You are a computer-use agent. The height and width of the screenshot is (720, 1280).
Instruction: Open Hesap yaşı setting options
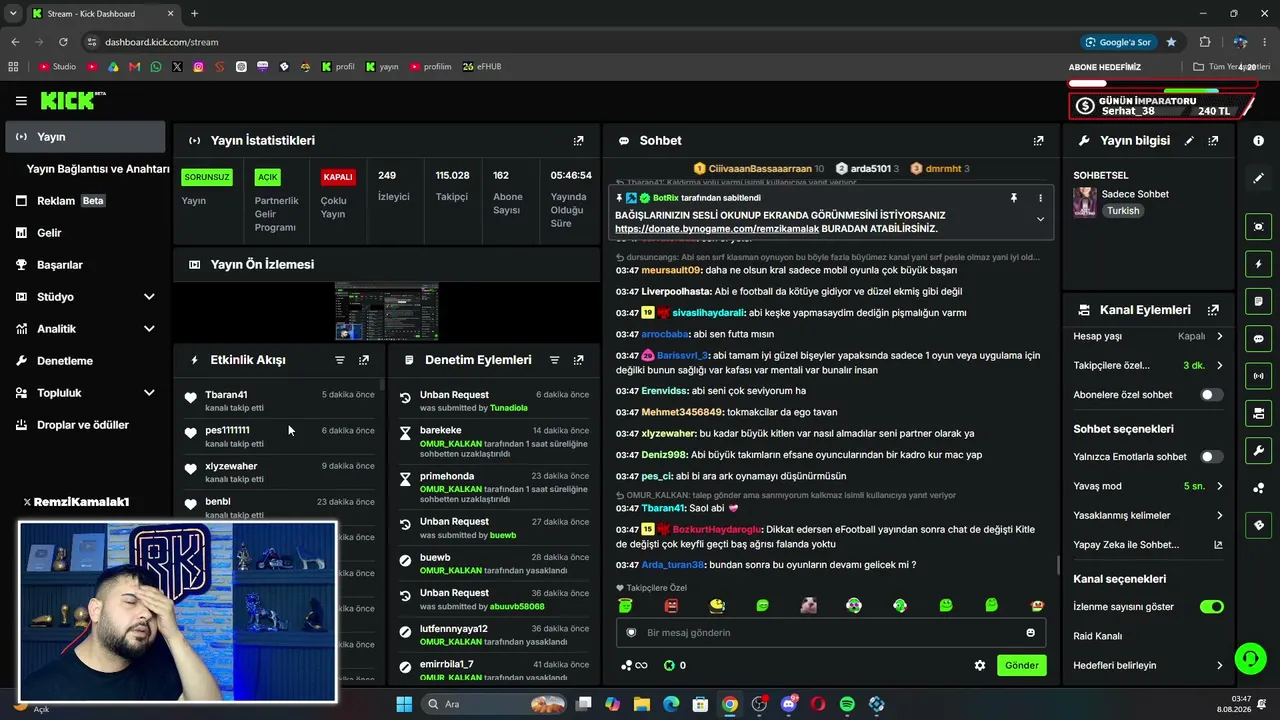click(x=1148, y=336)
